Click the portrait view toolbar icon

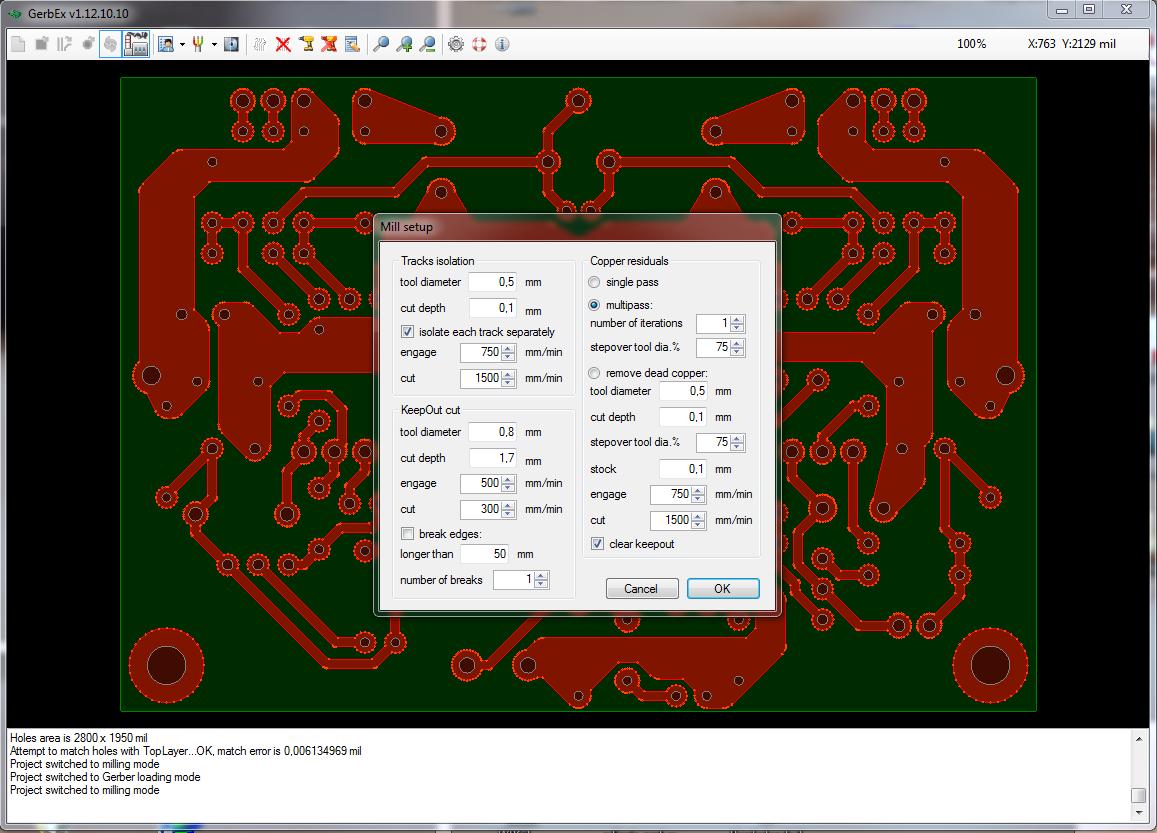(166, 44)
